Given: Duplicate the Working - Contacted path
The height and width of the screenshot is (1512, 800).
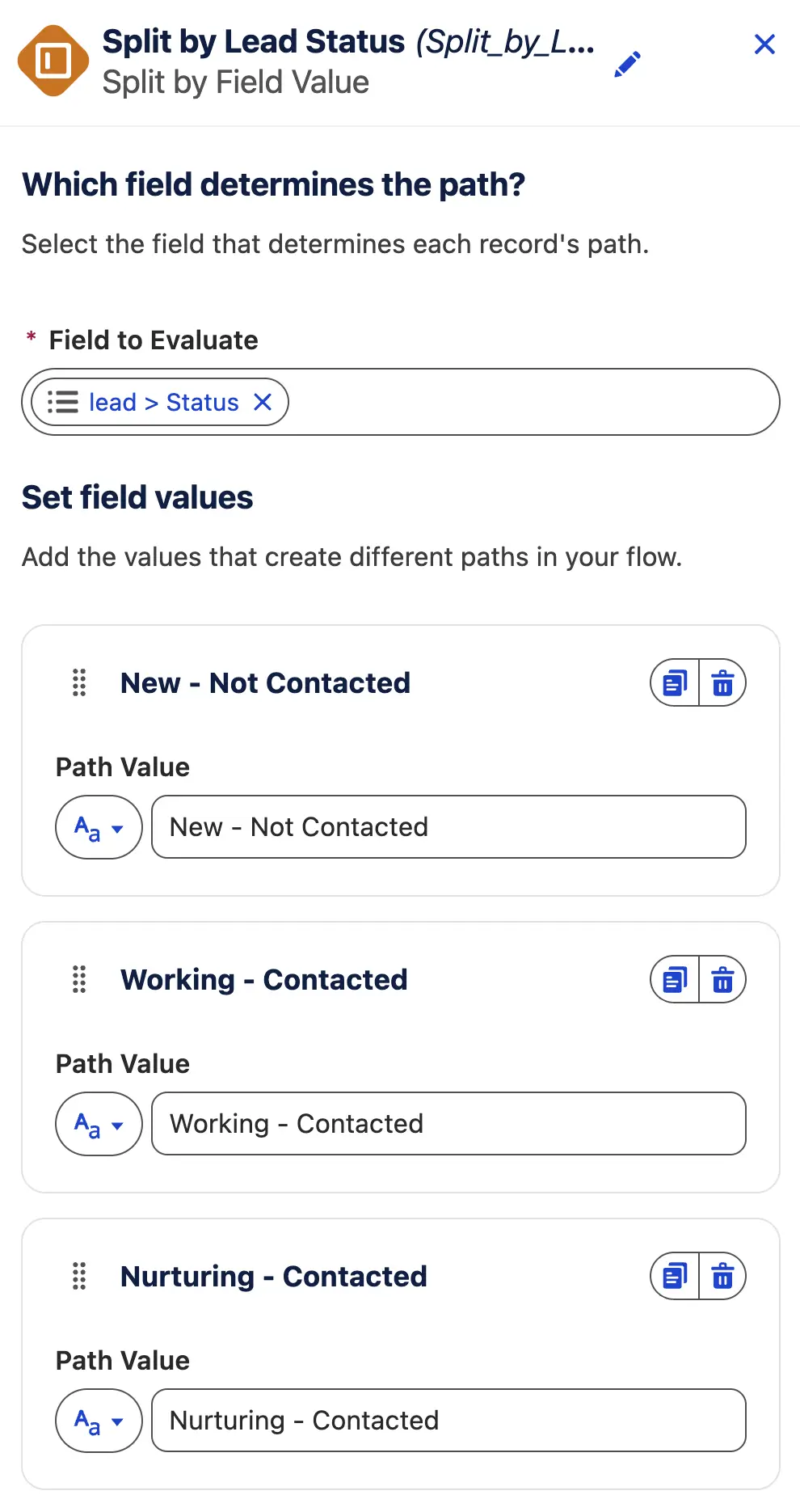Looking at the screenshot, I should 675,980.
